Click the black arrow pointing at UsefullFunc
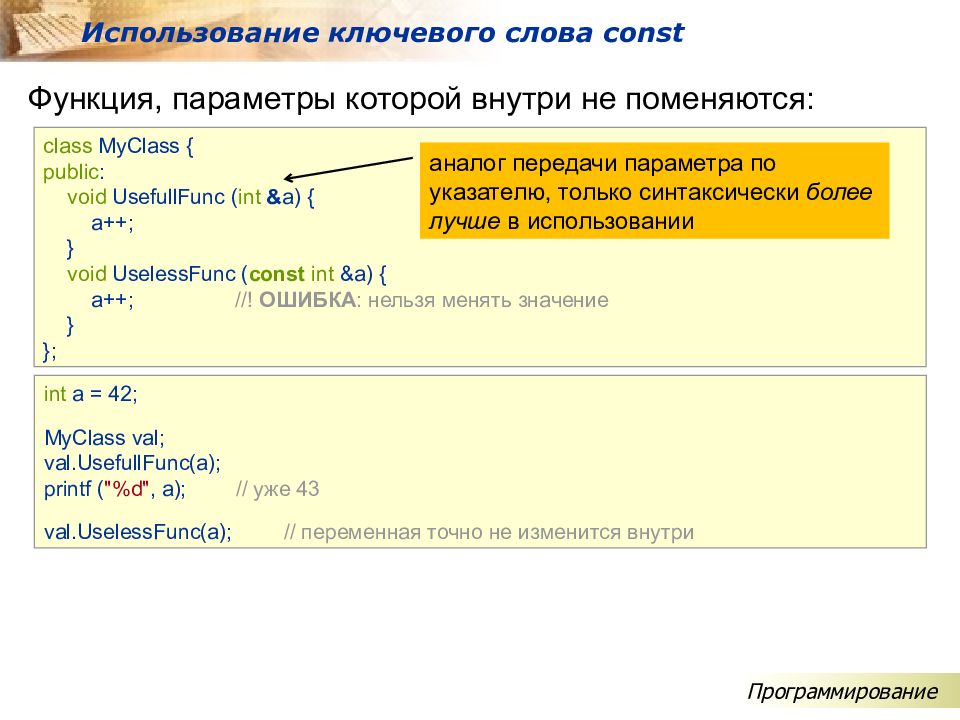 [348, 165]
